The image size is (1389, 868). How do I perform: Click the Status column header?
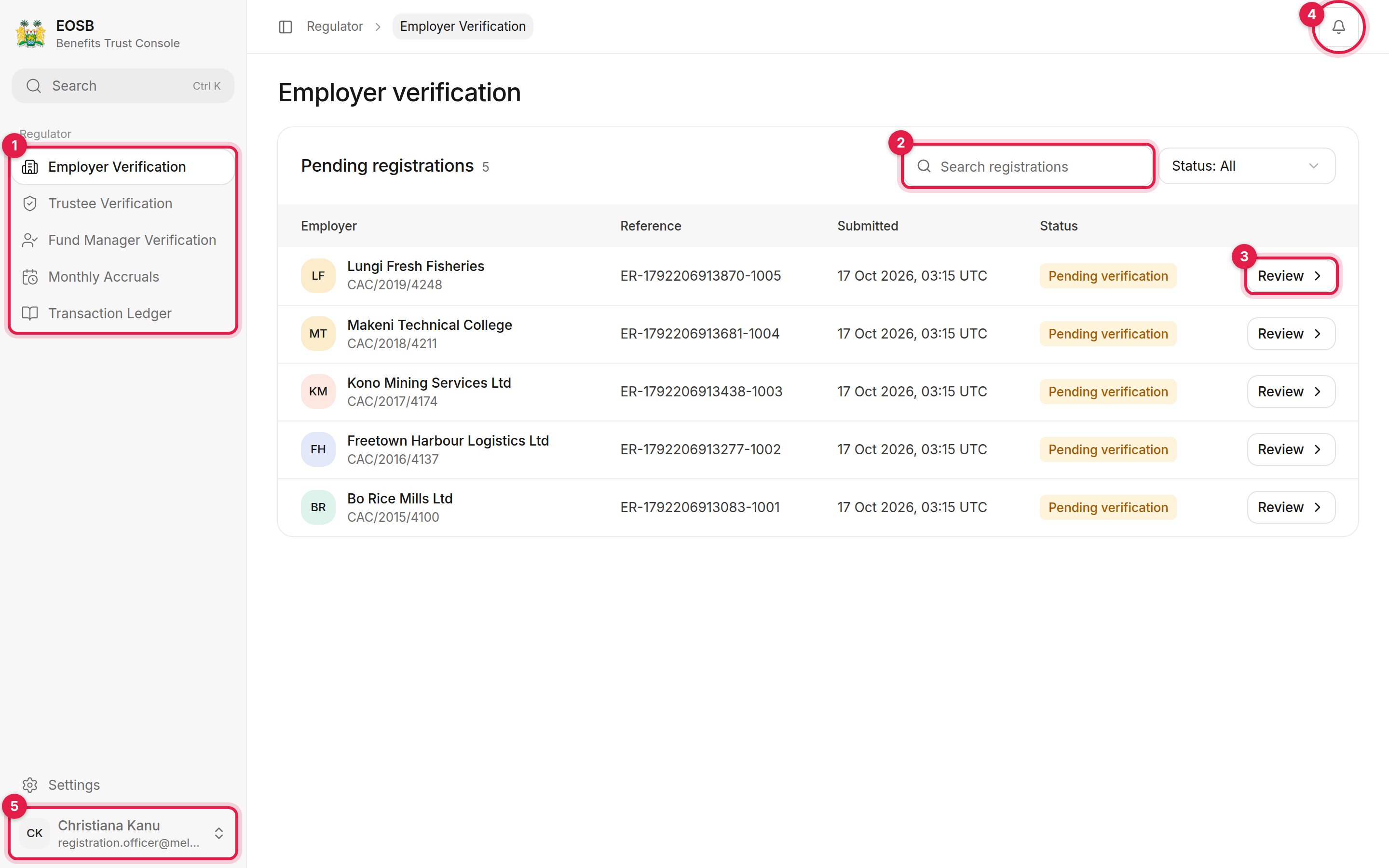click(1059, 226)
